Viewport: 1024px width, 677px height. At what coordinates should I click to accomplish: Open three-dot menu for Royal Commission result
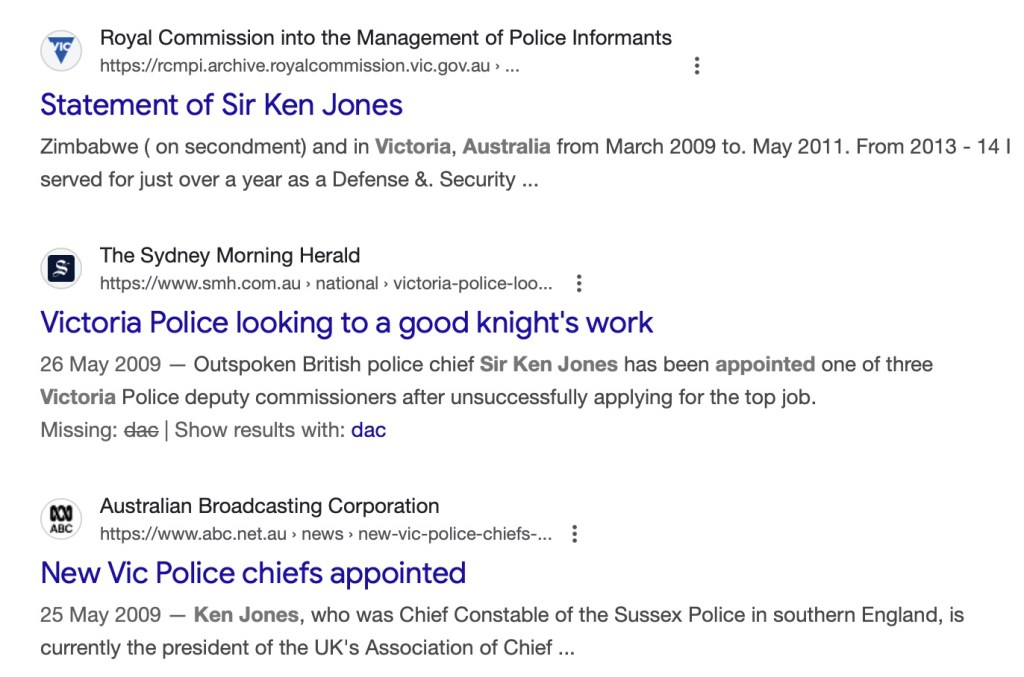coord(697,66)
